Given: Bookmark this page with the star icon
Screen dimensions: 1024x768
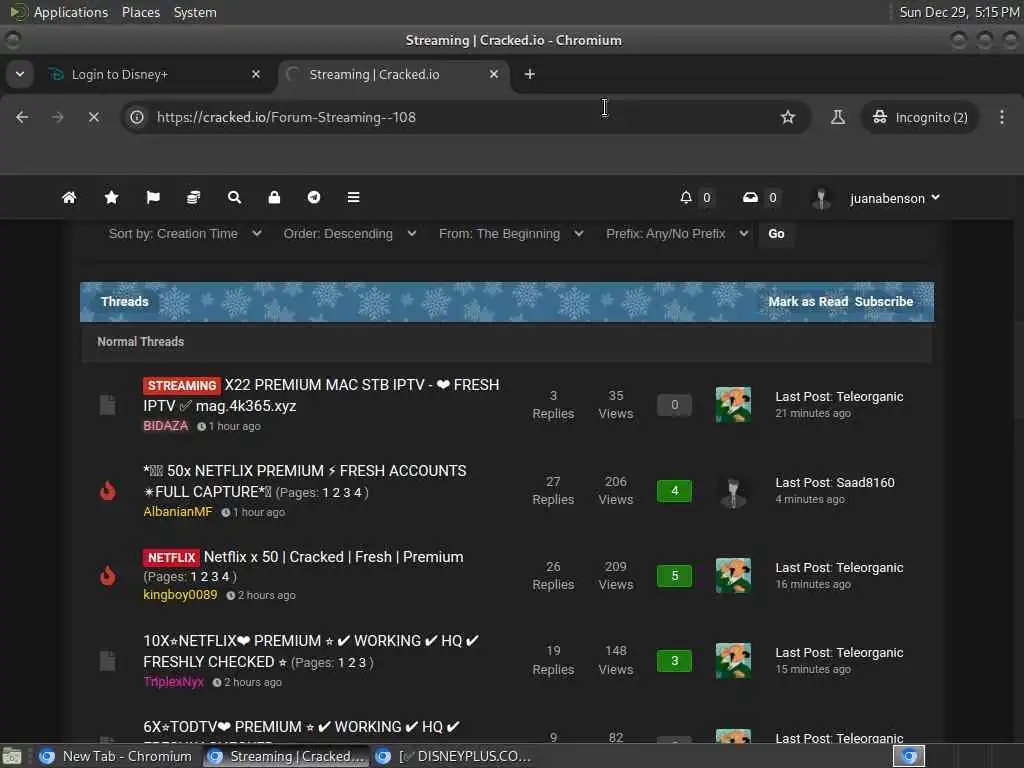Looking at the screenshot, I should tap(788, 117).
